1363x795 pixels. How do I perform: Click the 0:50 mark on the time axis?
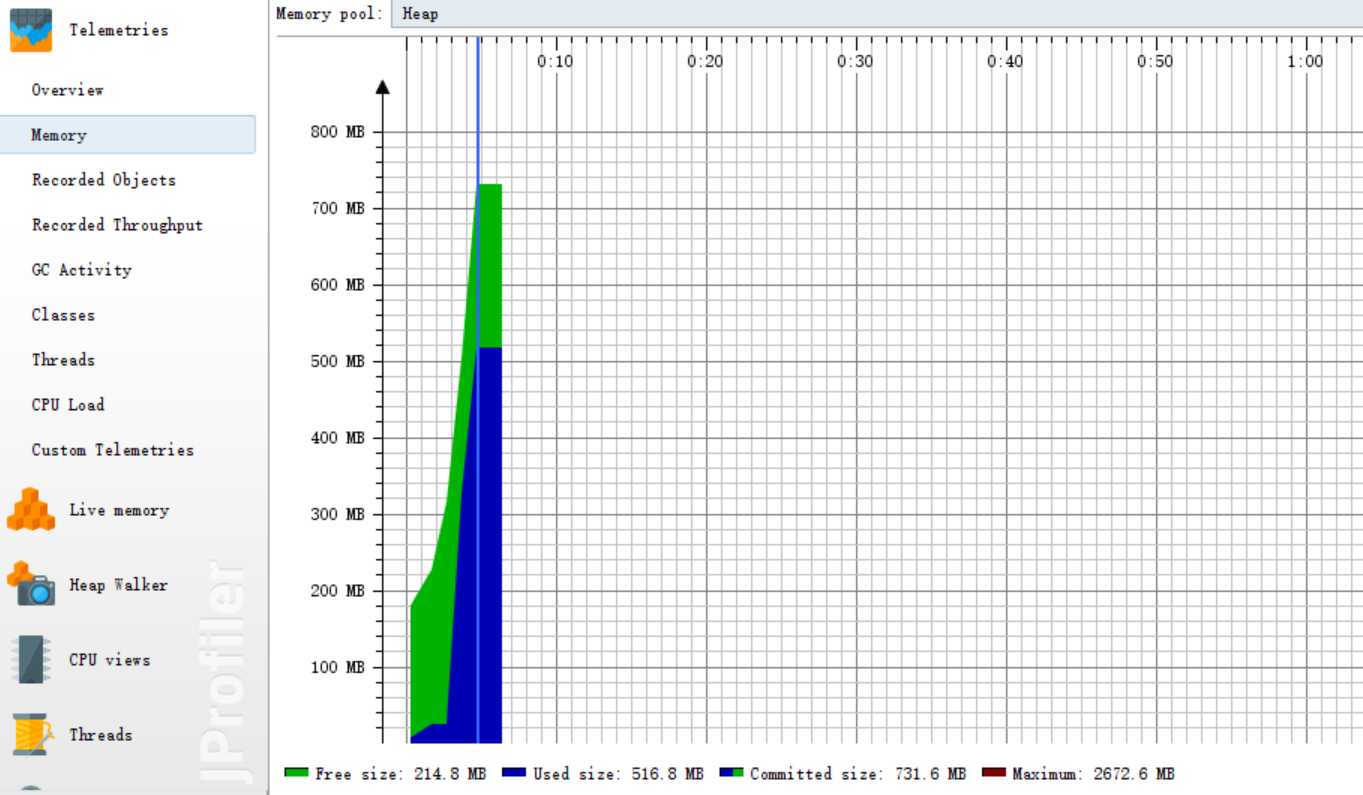pyautogui.click(x=1155, y=61)
